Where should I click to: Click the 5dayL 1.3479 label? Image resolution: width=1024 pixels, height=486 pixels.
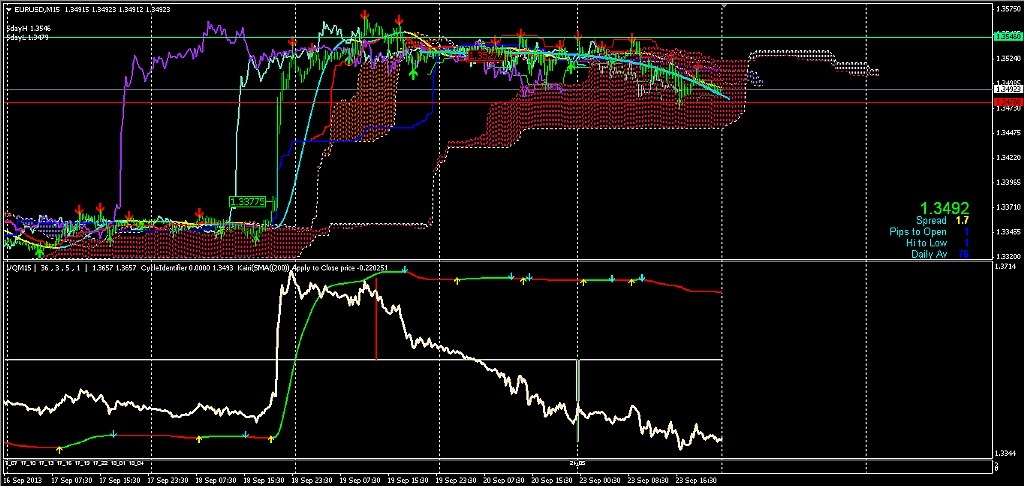click(x=27, y=38)
